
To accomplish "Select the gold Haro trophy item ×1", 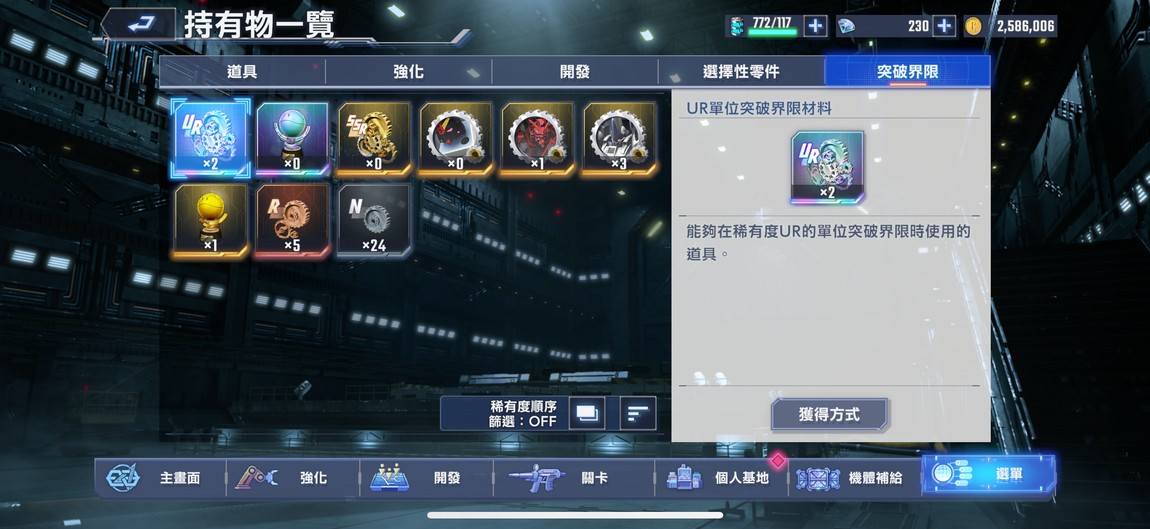I will pos(210,220).
